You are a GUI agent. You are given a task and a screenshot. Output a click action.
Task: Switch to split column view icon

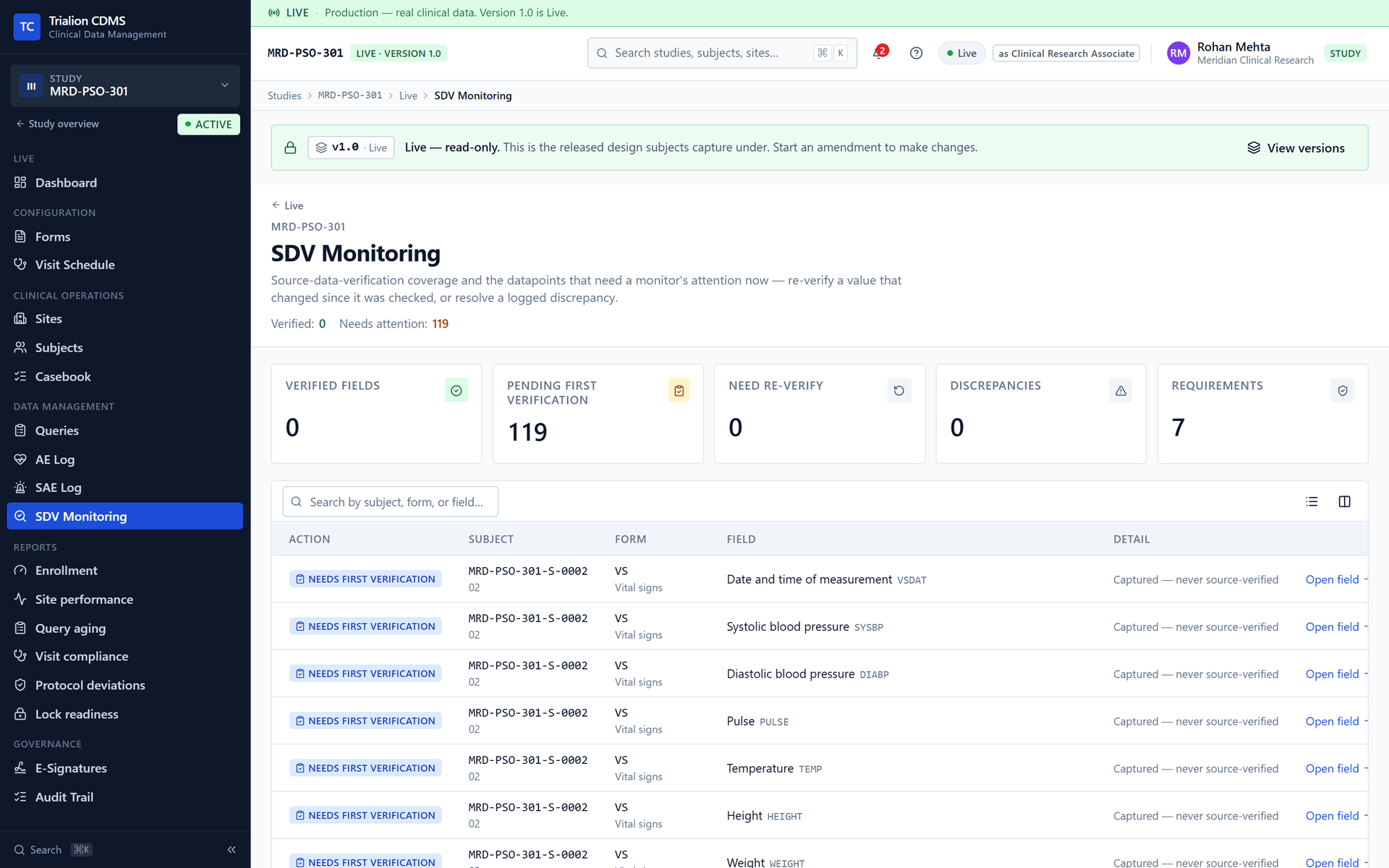(x=1344, y=501)
